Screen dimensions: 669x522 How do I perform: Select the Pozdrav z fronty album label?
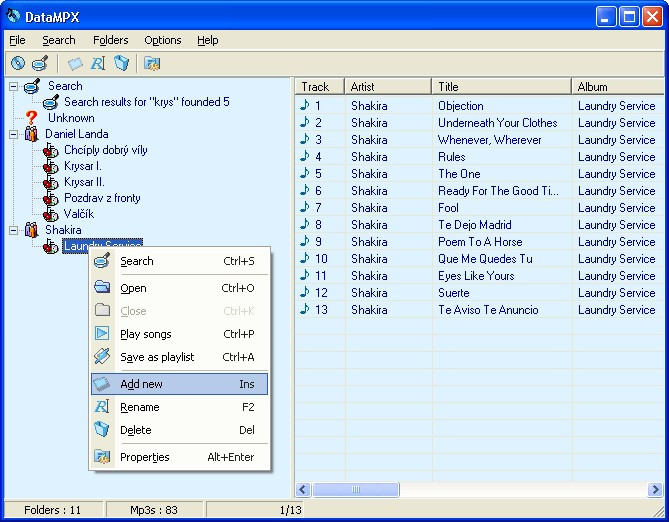pos(102,198)
